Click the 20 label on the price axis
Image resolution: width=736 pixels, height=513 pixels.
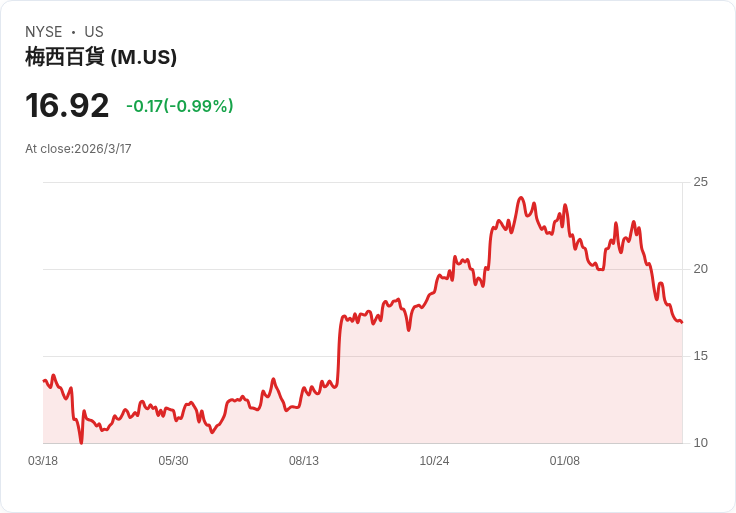point(700,269)
